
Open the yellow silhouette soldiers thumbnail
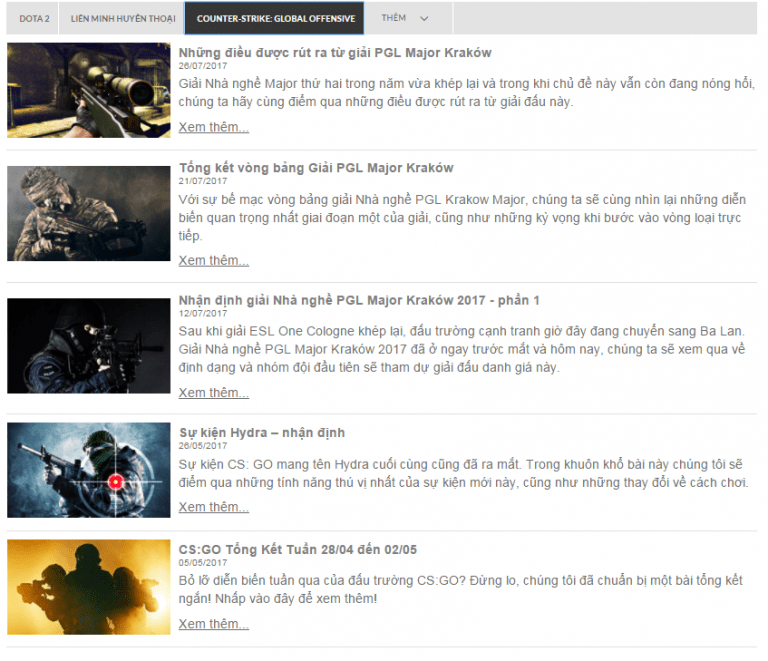pyautogui.click(x=89, y=587)
